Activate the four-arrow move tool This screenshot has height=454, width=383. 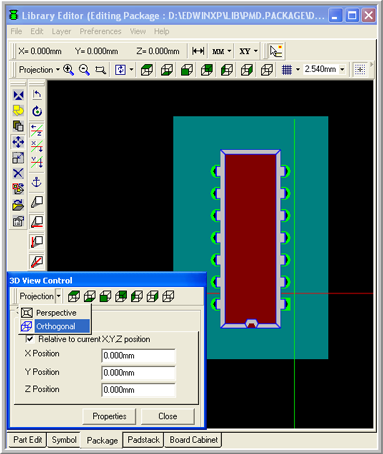click(18, 142)
